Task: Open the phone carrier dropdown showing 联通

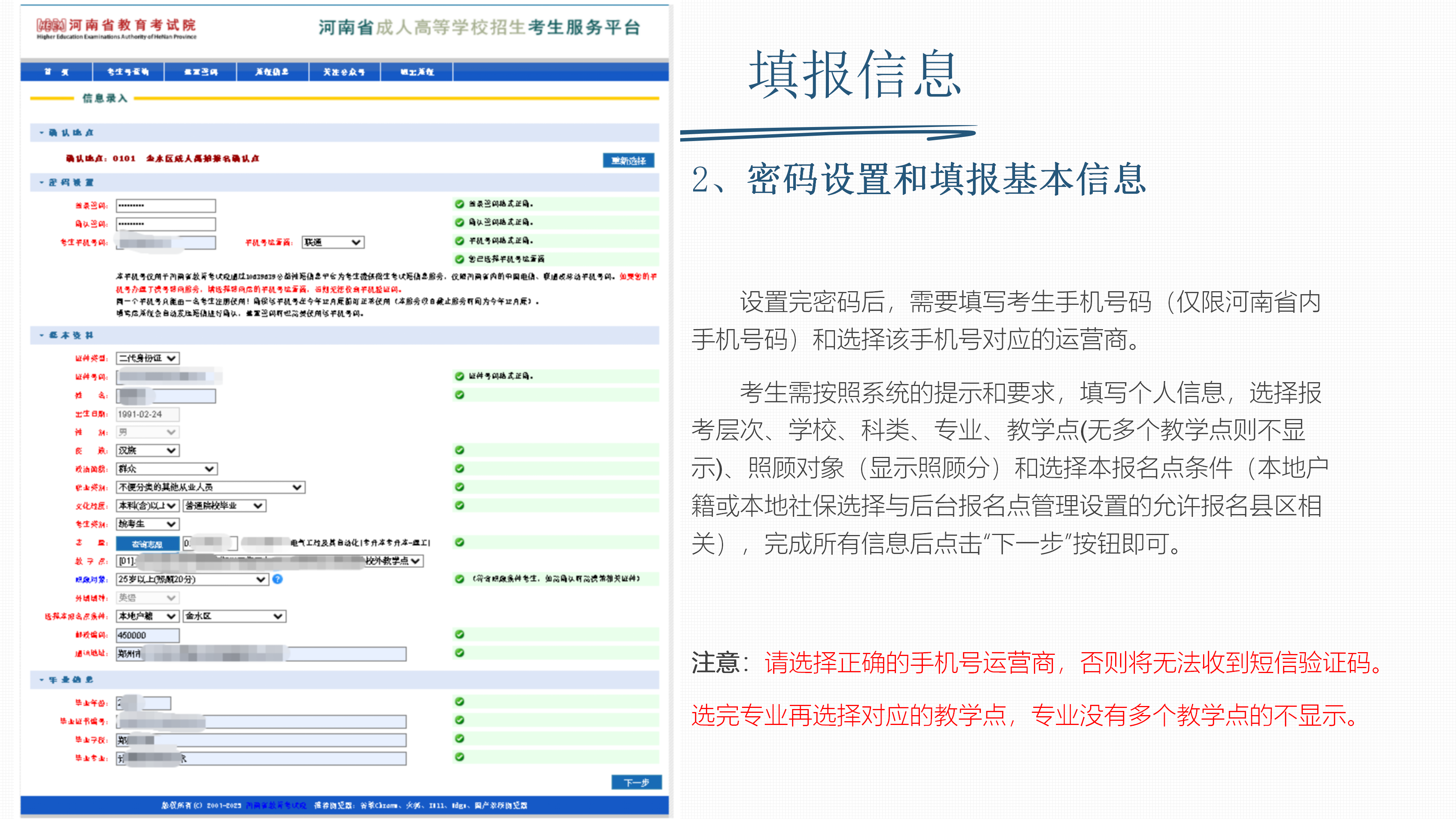Action: [x=333, y=243]
